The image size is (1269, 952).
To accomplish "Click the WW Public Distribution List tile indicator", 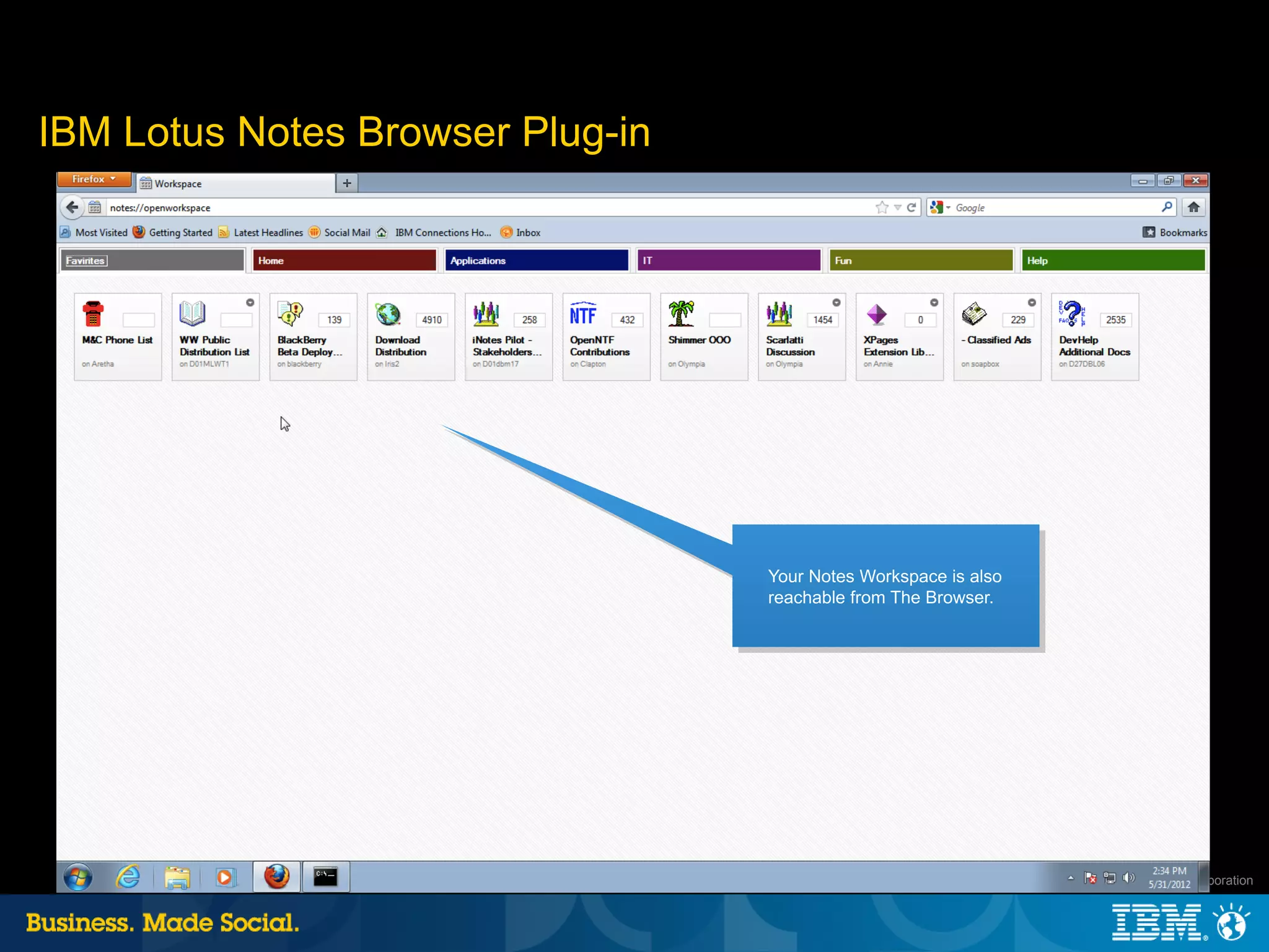I will pyautogui.click(x=250, y=302).
